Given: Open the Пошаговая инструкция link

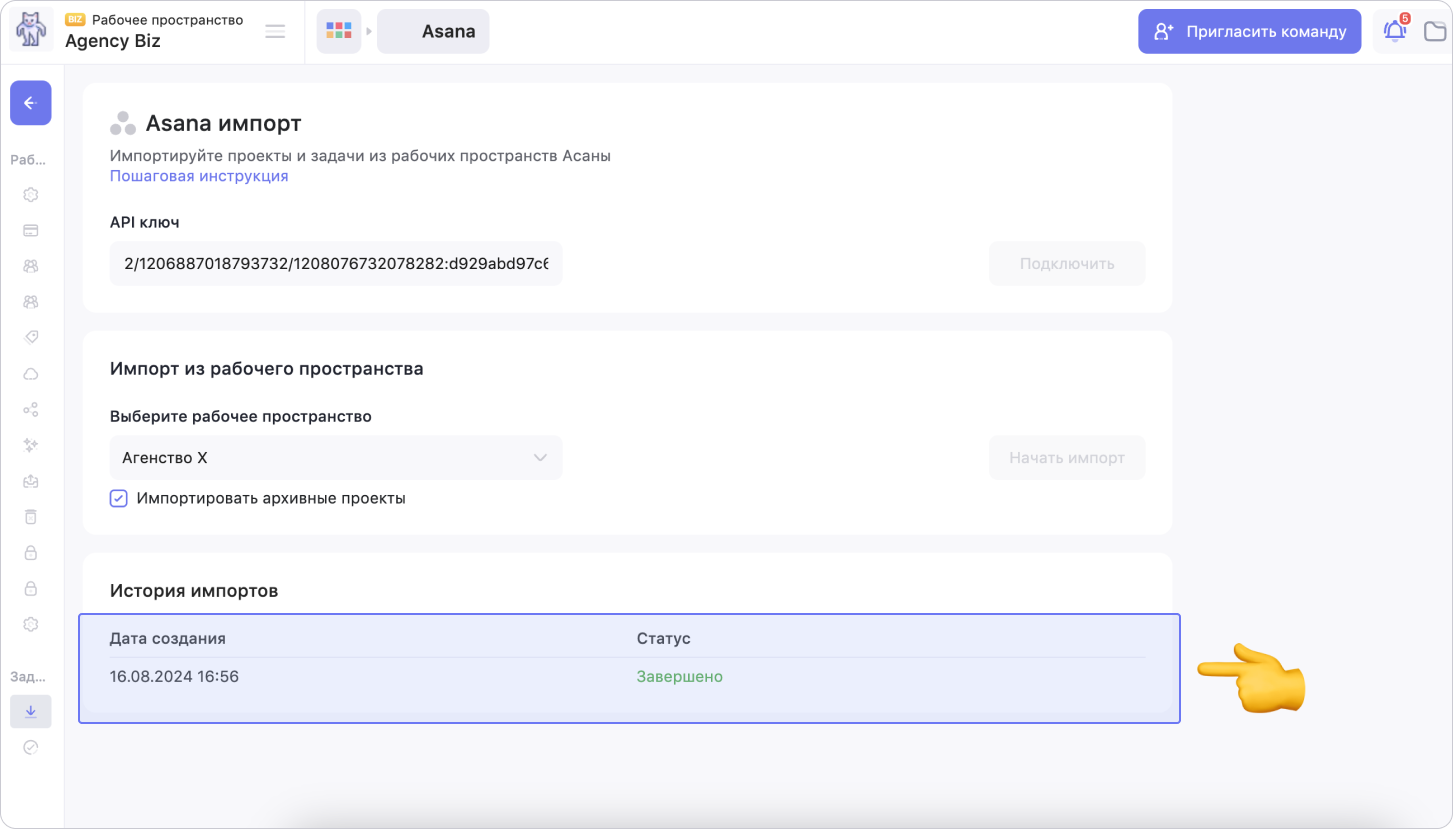Looking at the screenshot, I should 199,176.
